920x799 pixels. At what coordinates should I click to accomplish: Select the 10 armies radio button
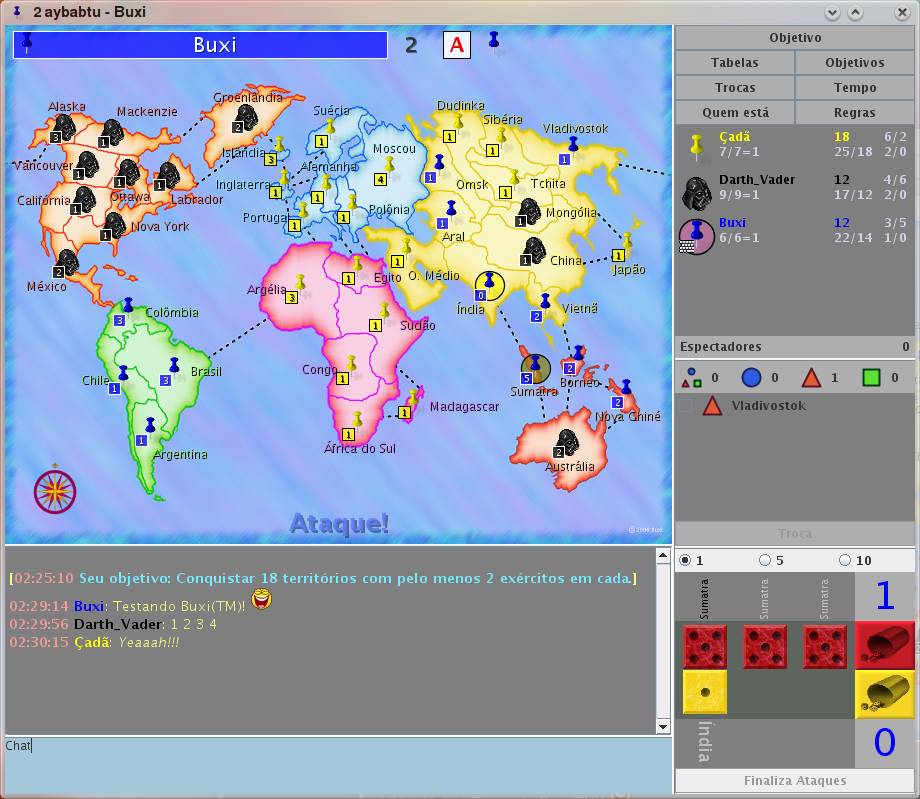845,560
